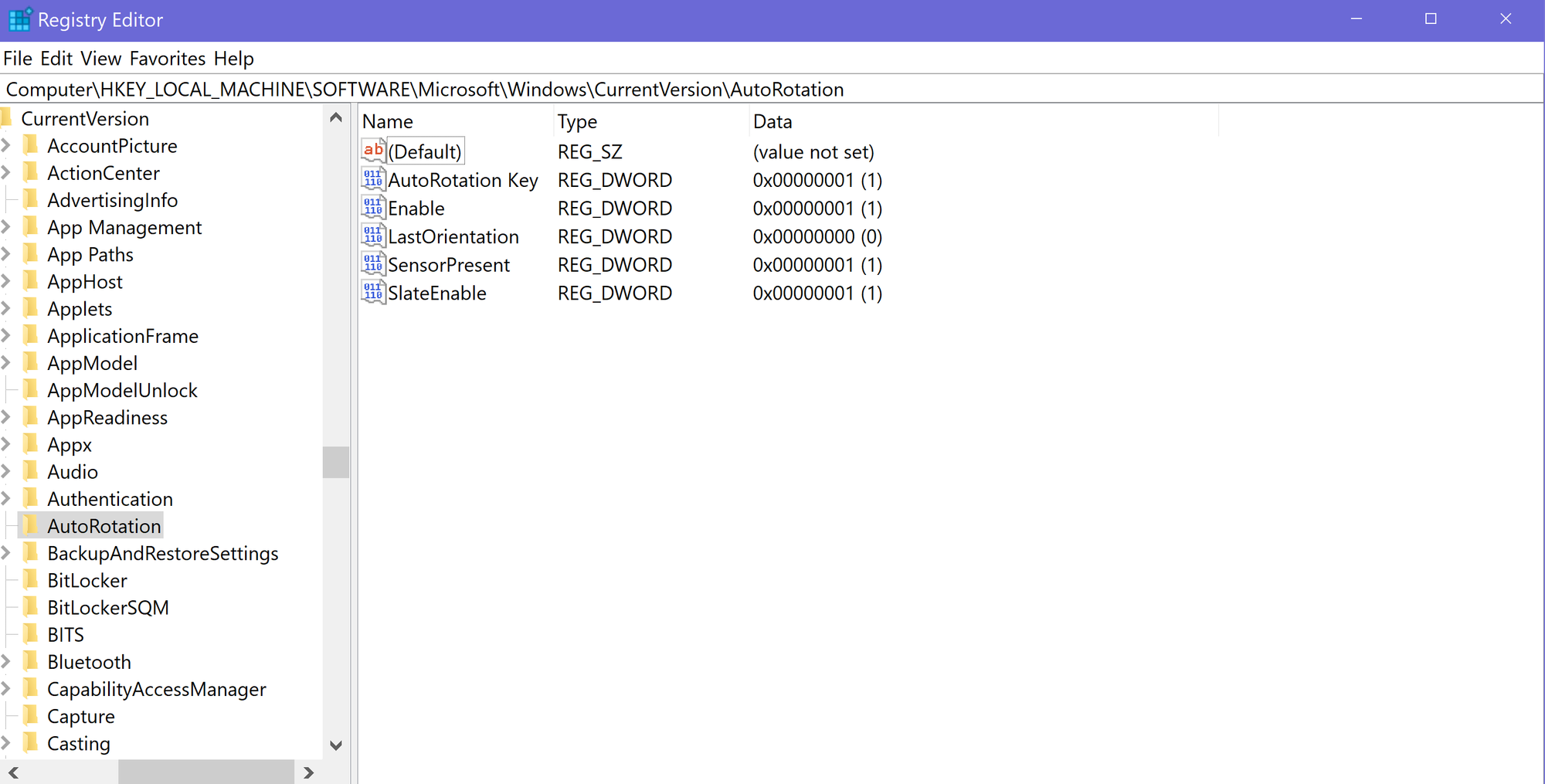Viewport: 1545px width, 784px height.
Task: Expand the AppReadiness key
Action: [6, 417]
